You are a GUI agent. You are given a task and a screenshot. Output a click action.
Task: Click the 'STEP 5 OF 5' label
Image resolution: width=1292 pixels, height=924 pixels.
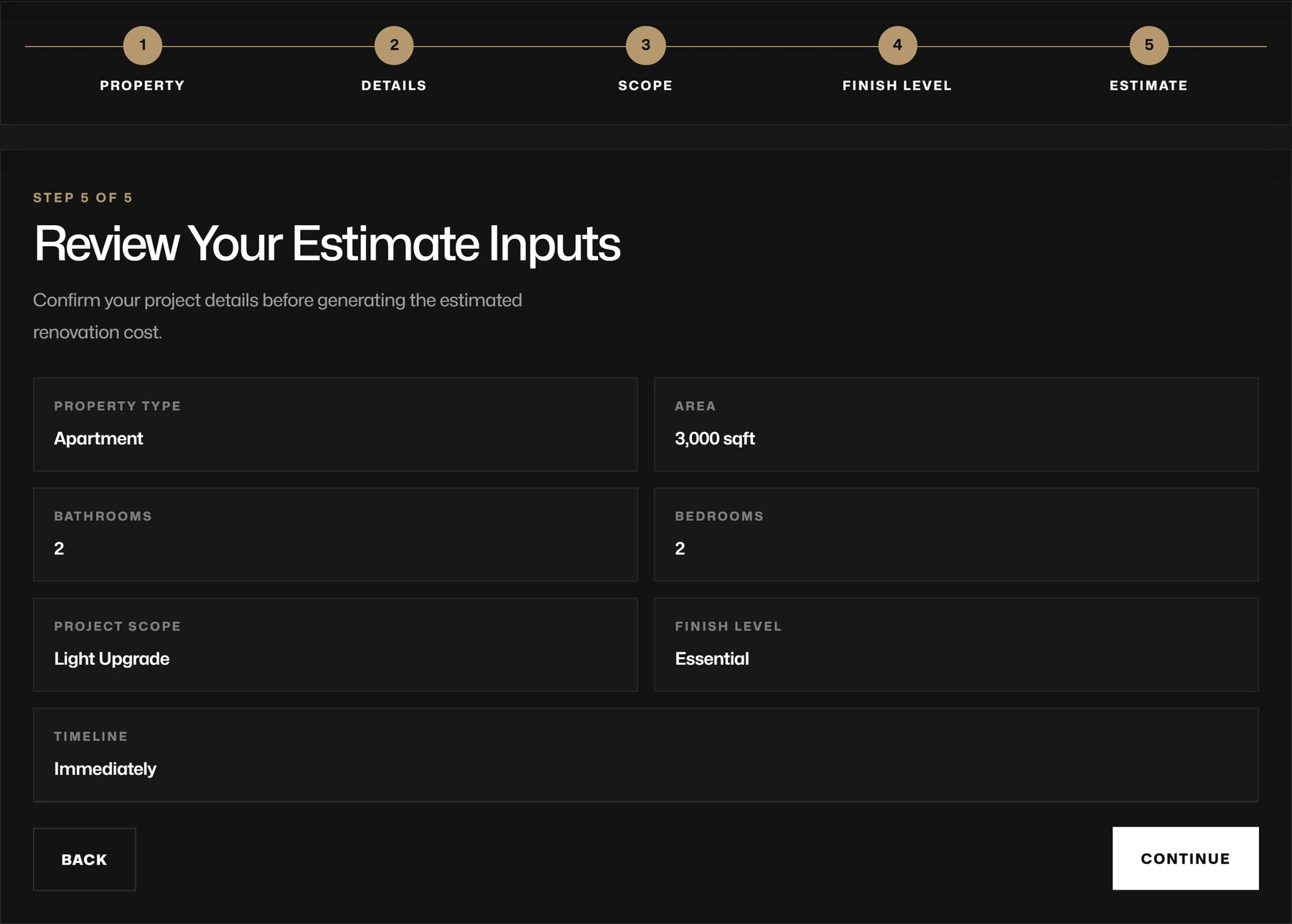(x=83, y=198)
